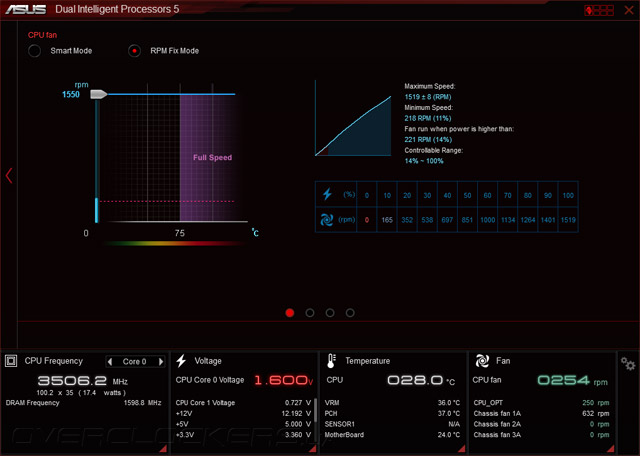Click the 14% ~ 100% range value
The height and width of the screenshot is (456, 640).
(424, 161)
